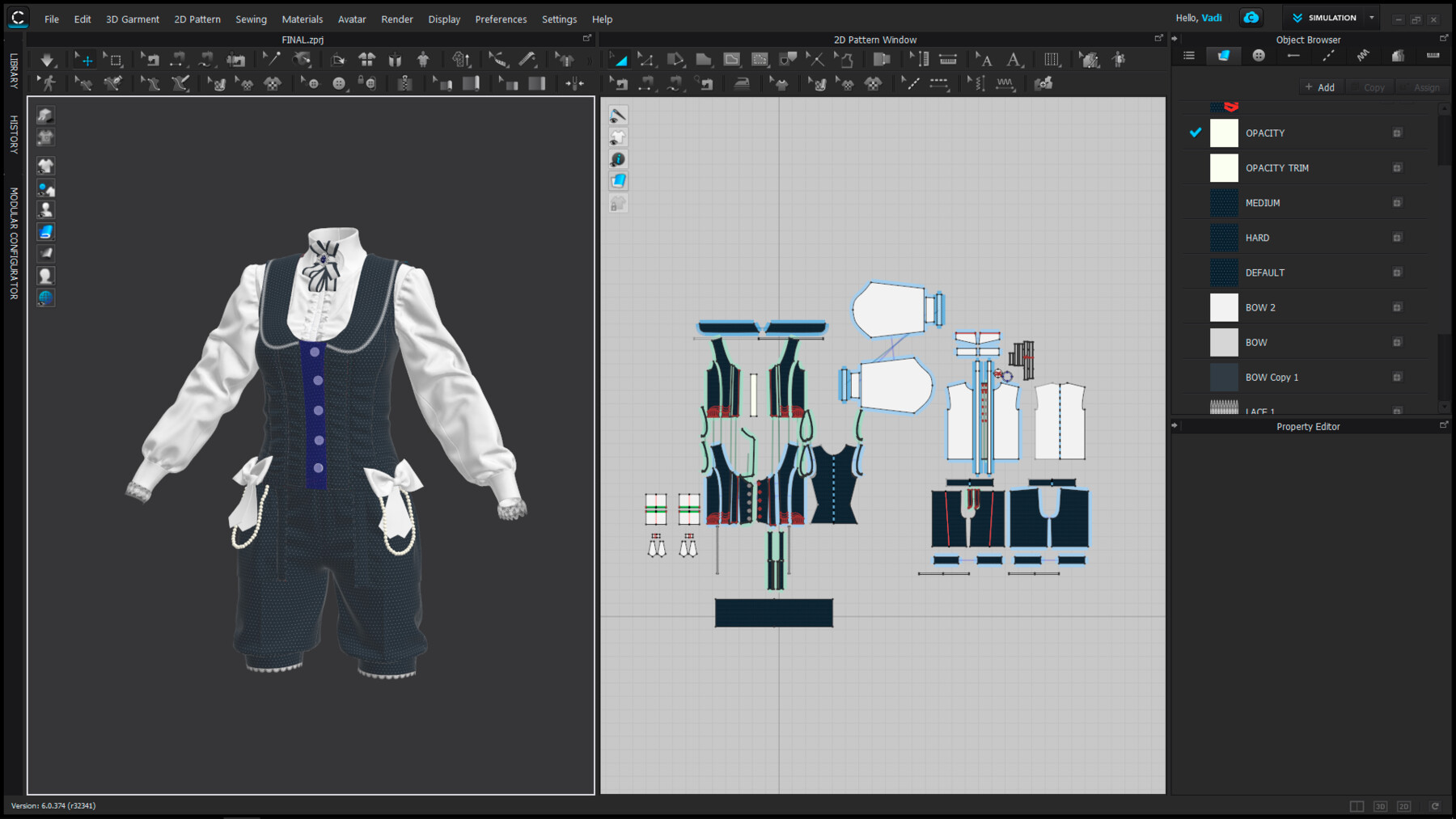
Task: Select the Zipper tool
Action: pos(404,83)
